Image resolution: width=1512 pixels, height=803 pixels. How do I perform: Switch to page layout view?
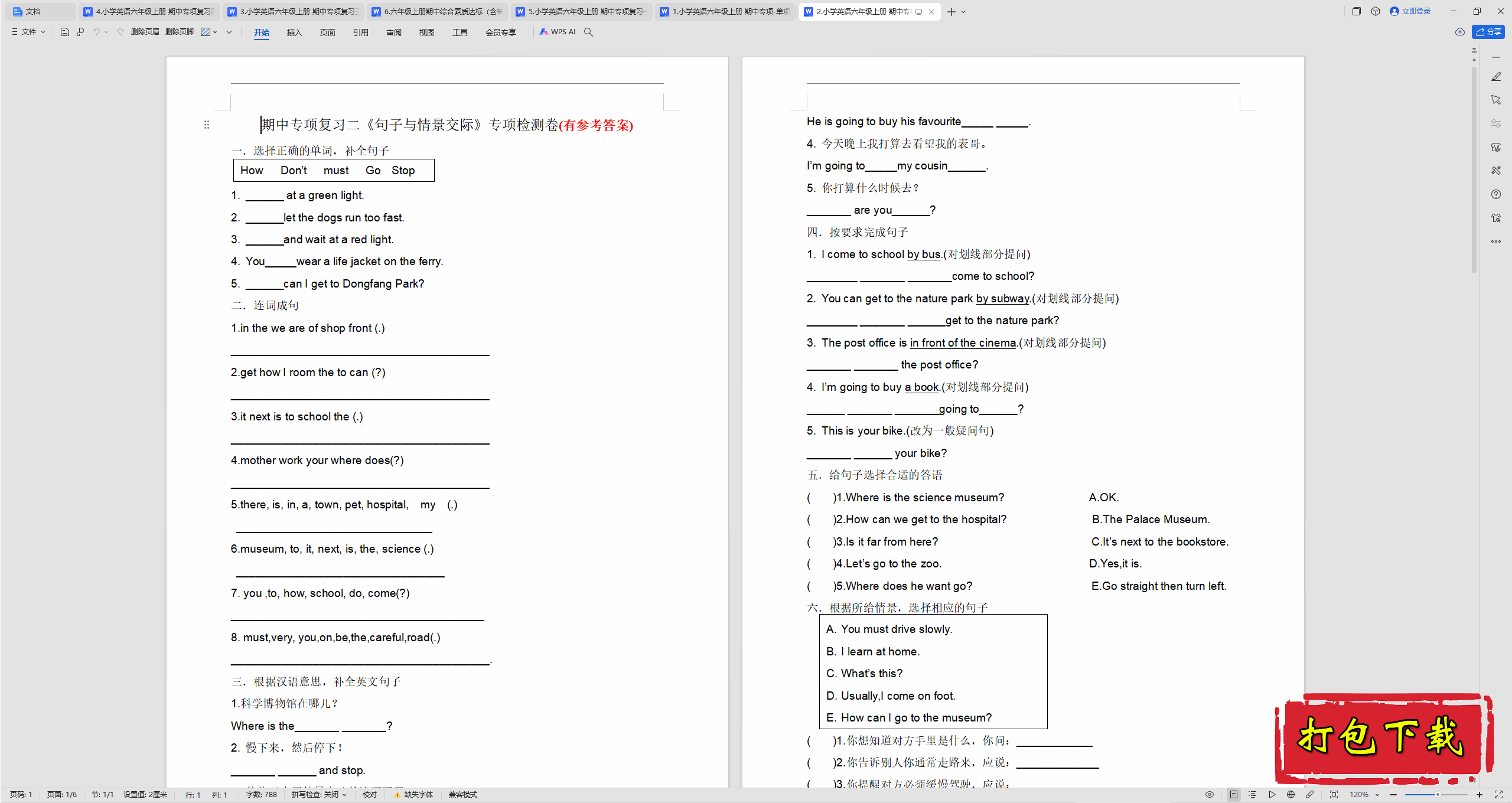pos(1234,795)
